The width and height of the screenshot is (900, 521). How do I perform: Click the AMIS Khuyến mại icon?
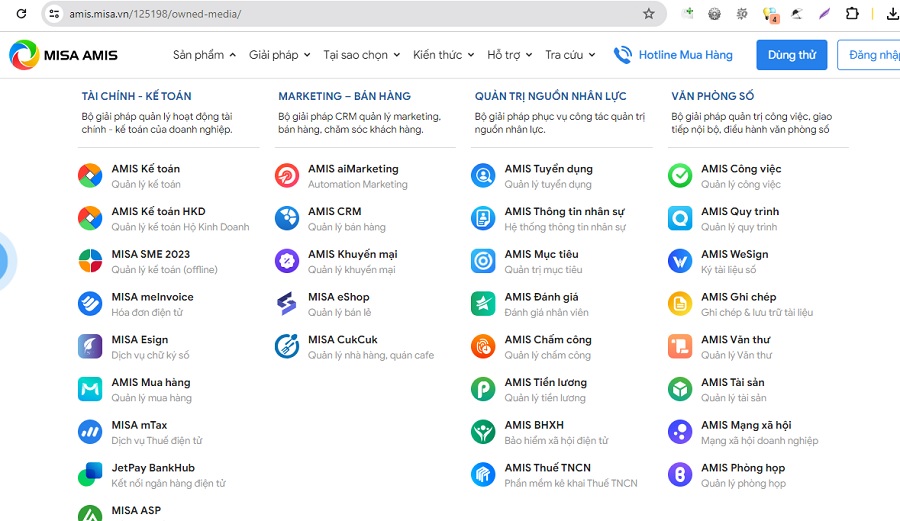(x=286, y=261)
